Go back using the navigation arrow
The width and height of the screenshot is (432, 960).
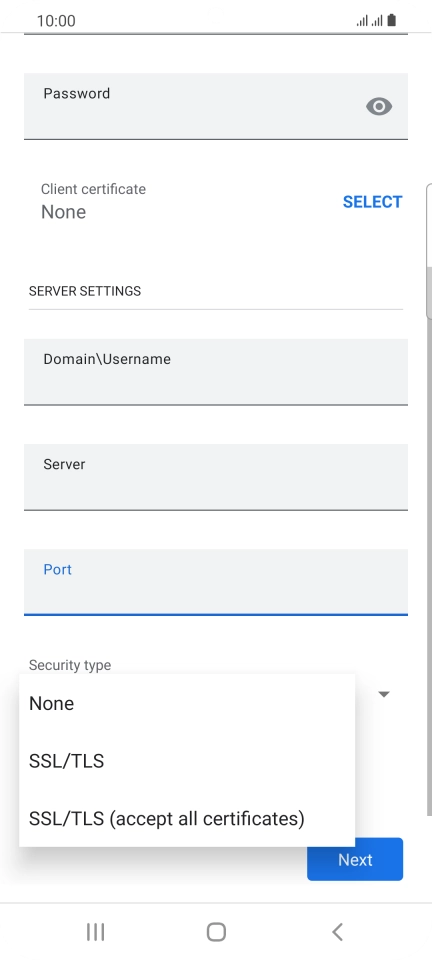[x=337, y=932]
